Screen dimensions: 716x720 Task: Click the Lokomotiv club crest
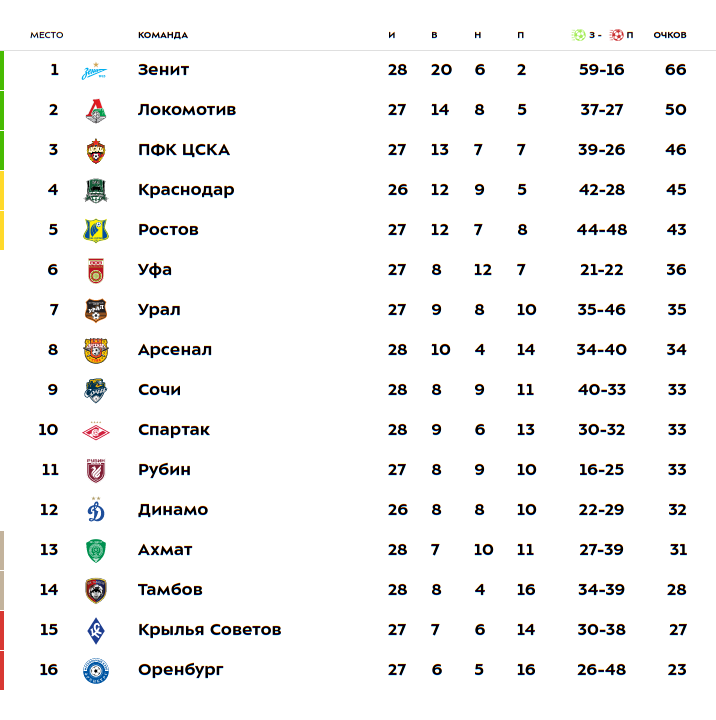point(96,110)
